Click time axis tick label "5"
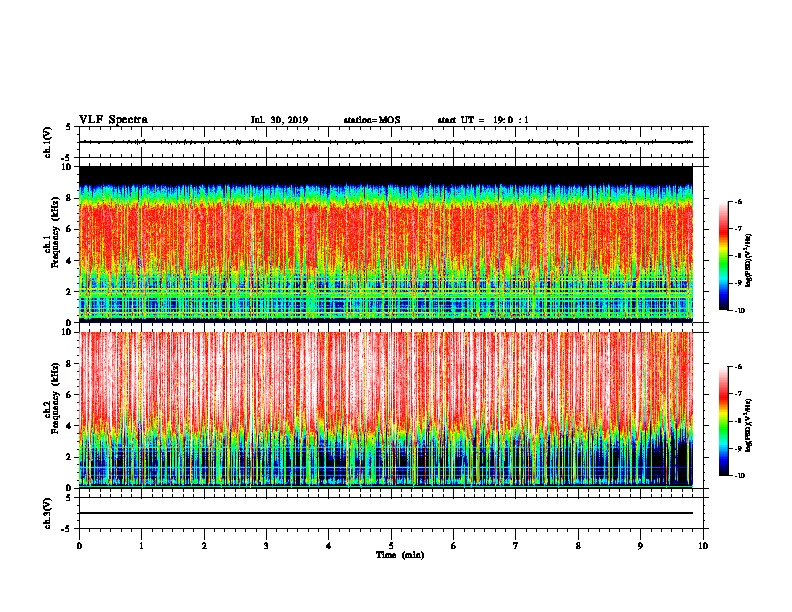This screenshot has width=792, height=612. pyautogui.click(x=391, y=546)
